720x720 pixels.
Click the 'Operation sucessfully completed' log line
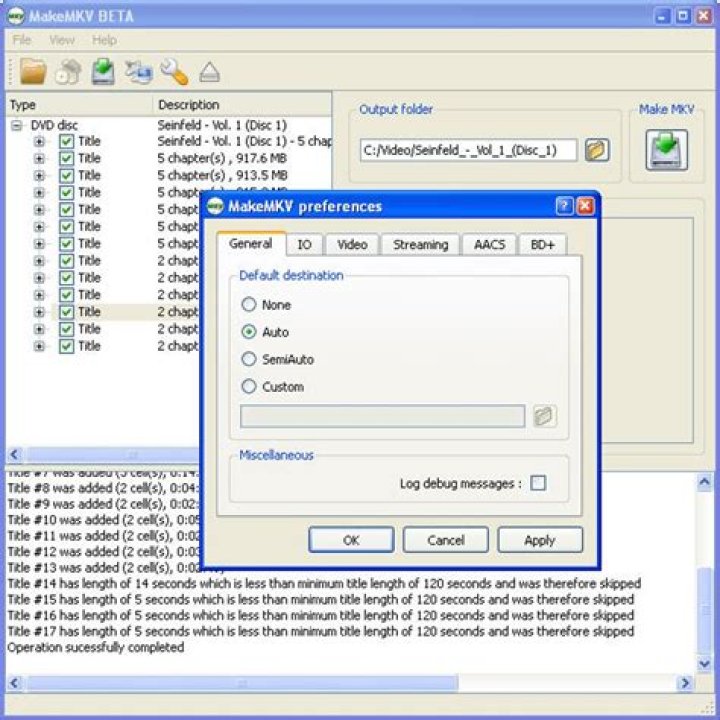[96, 647]
